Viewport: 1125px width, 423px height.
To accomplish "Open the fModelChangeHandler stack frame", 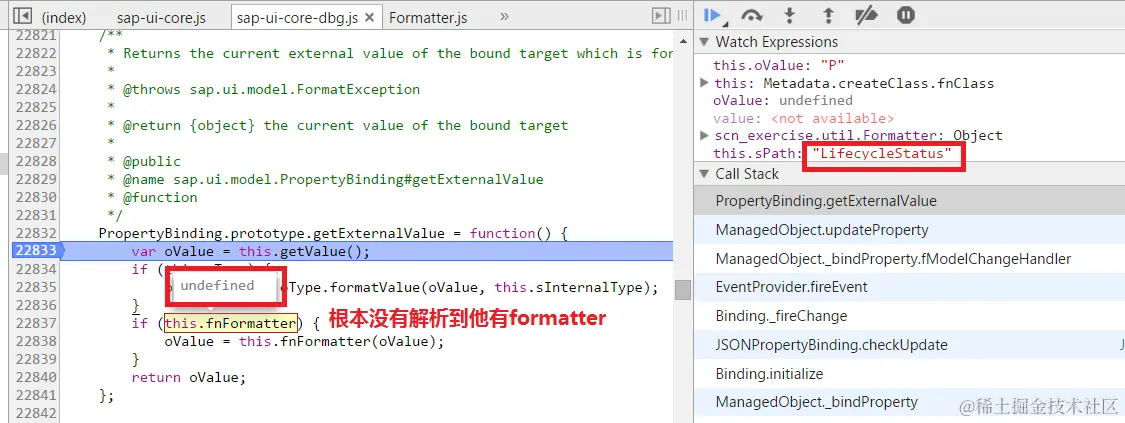I will click(910, 259).
